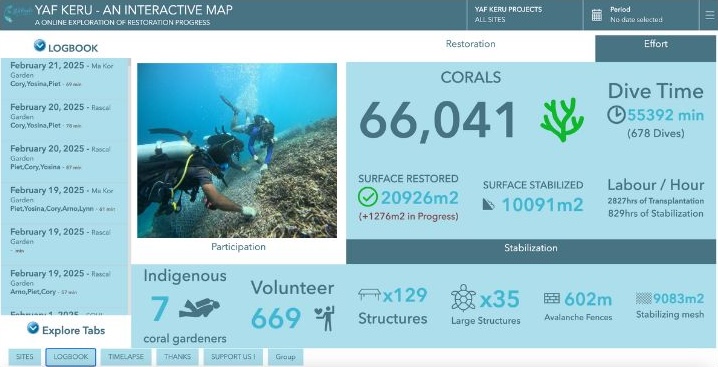
Task: Click the checkmark badge beside LOGBOOK heading
Action: point(40,45)
